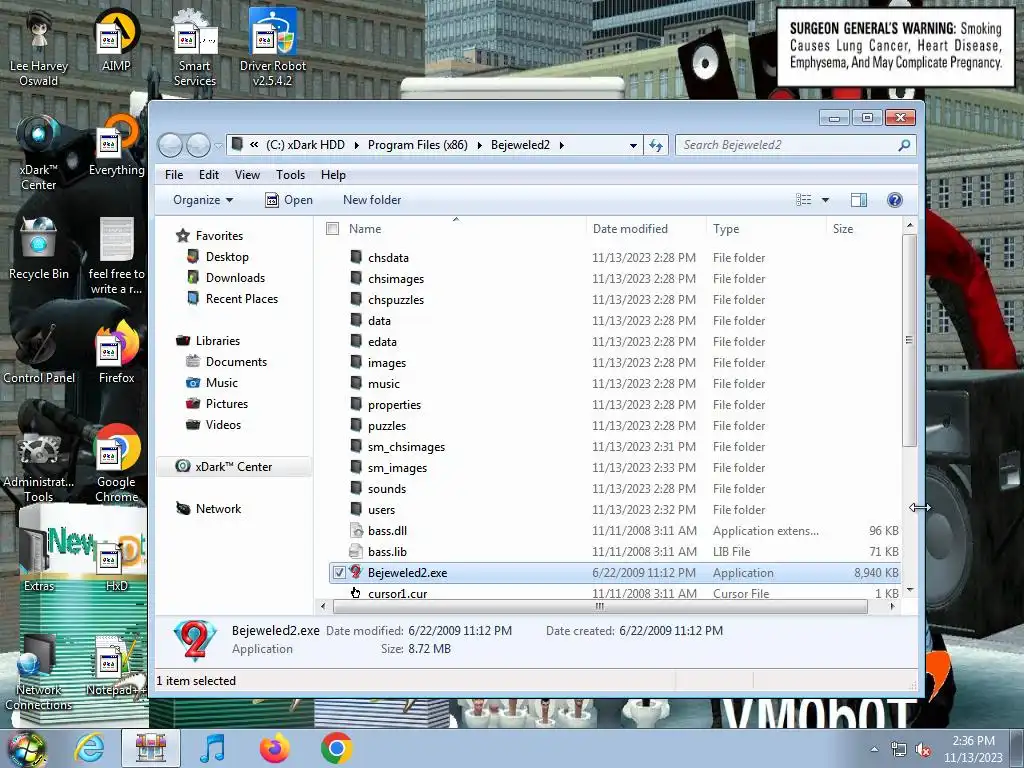Expand breadcrumb arrow after Bejeweled2

pos(562,145)
